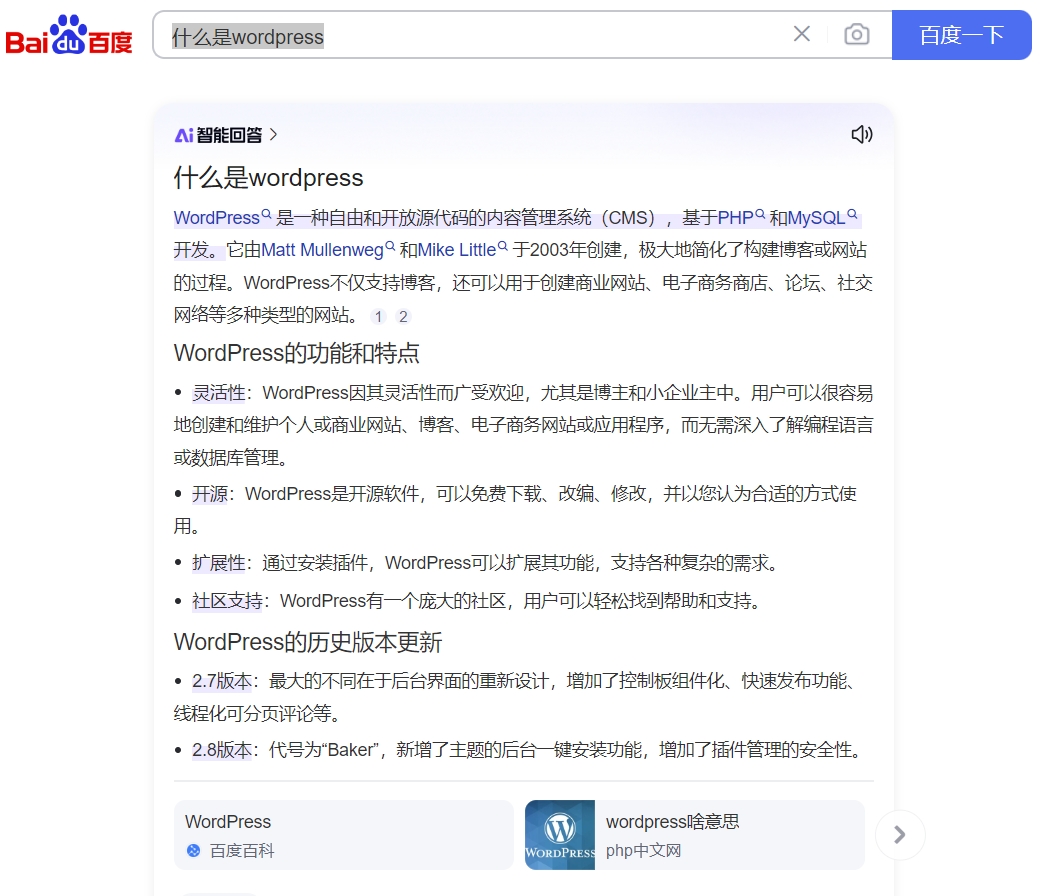This screenshot has height=896, width=1060.
Task: Click the php中文网 source name
Action: [x=643, y=851]
